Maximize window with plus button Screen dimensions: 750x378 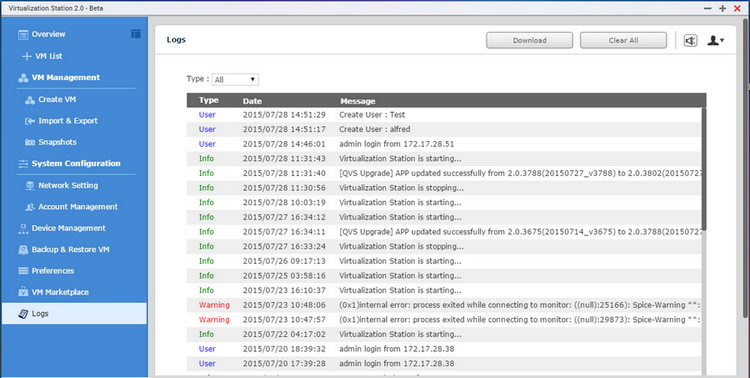(x=722, y=9)
